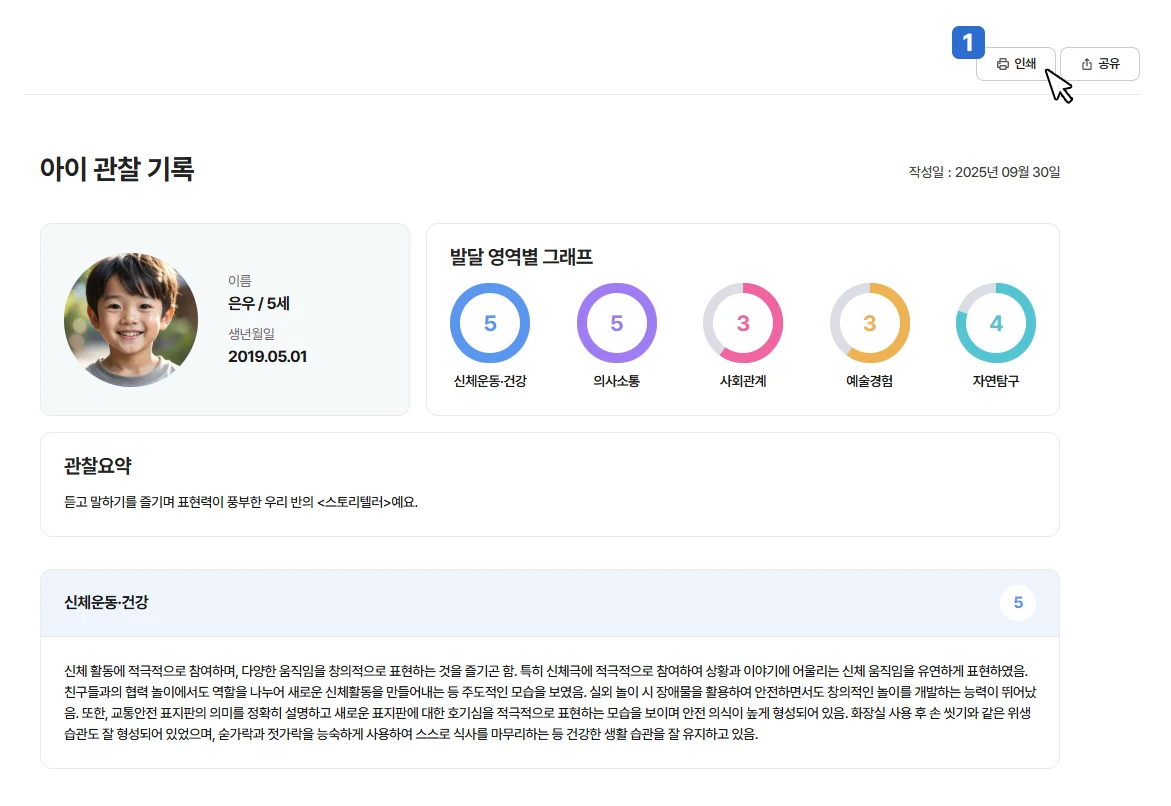1171x806 pixels.
Task: Click the 작성일 date text
Action: [x=984, y=172]
